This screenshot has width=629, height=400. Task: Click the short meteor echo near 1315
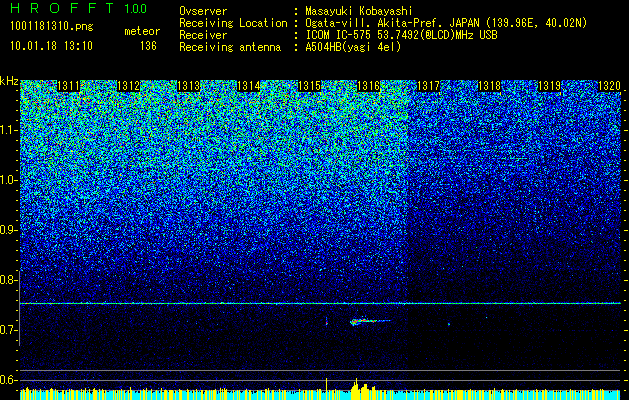327,321
